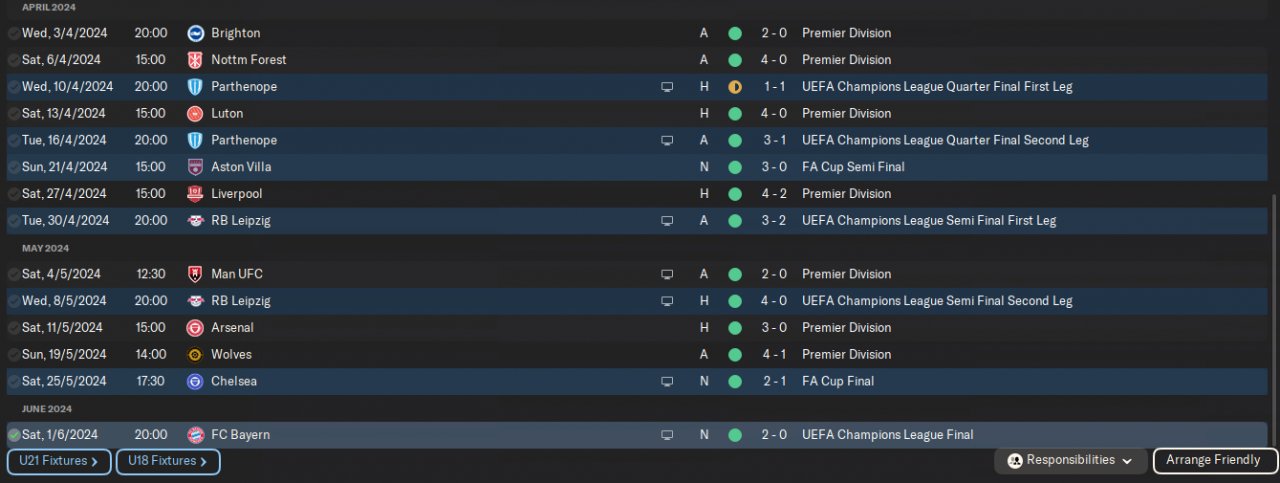Select the UEFA Champions League Final competition
Screen dimensions: 1280x483
tap(887, 435)
